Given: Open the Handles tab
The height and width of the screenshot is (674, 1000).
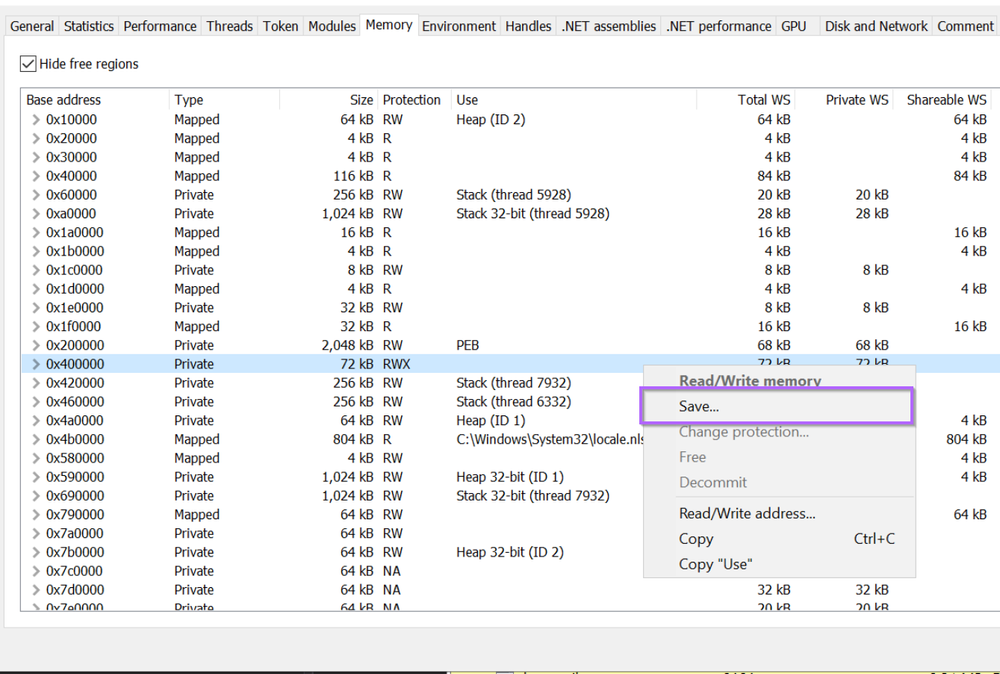Looking at the screenshot, I should (528, 26).
